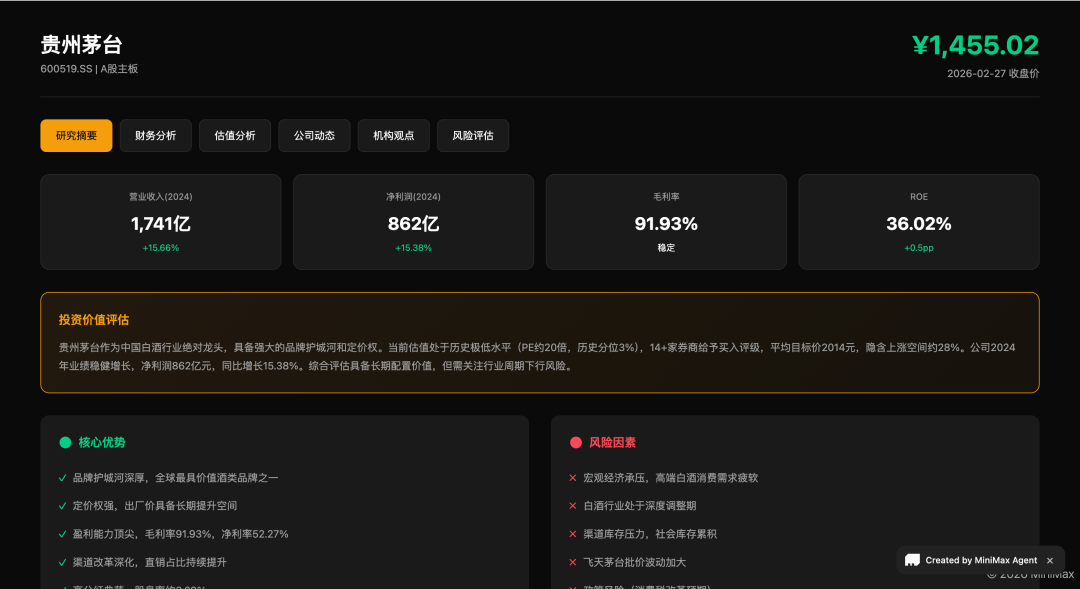1080x589 pixels.
Task: Click the 风险因素 heading
Action: tap(612, 442)
